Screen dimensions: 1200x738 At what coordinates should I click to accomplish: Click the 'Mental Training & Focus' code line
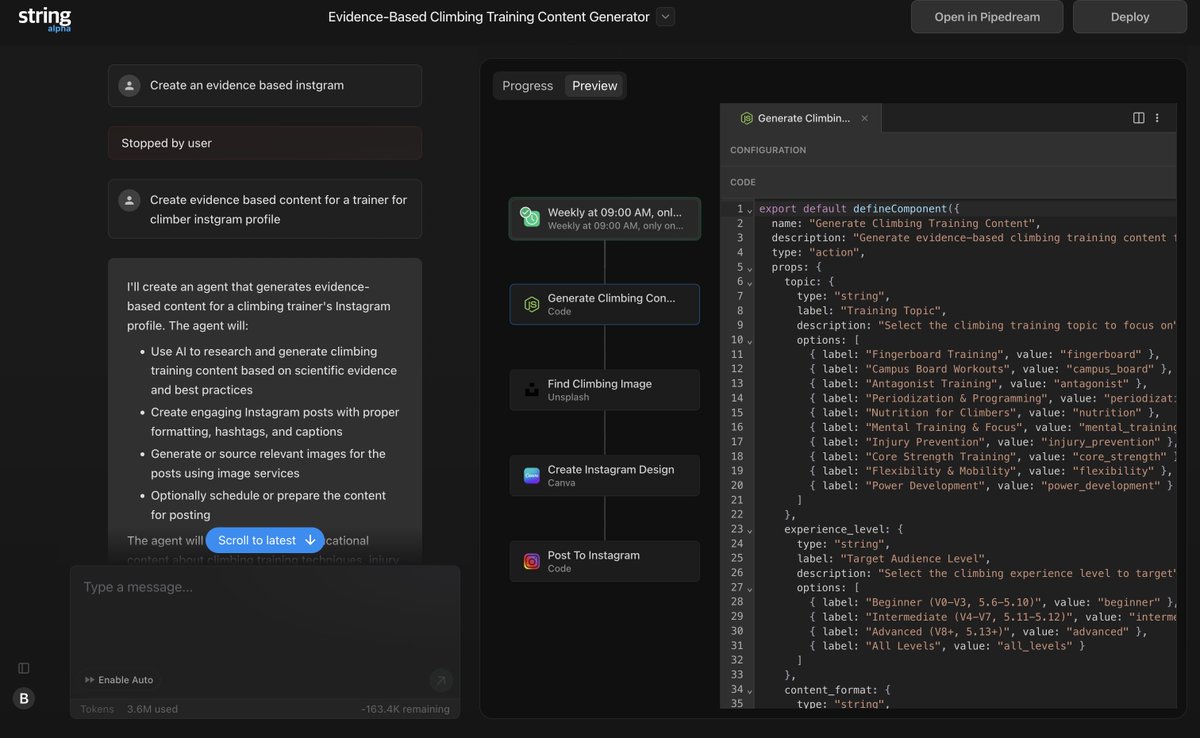click(992, 427)
